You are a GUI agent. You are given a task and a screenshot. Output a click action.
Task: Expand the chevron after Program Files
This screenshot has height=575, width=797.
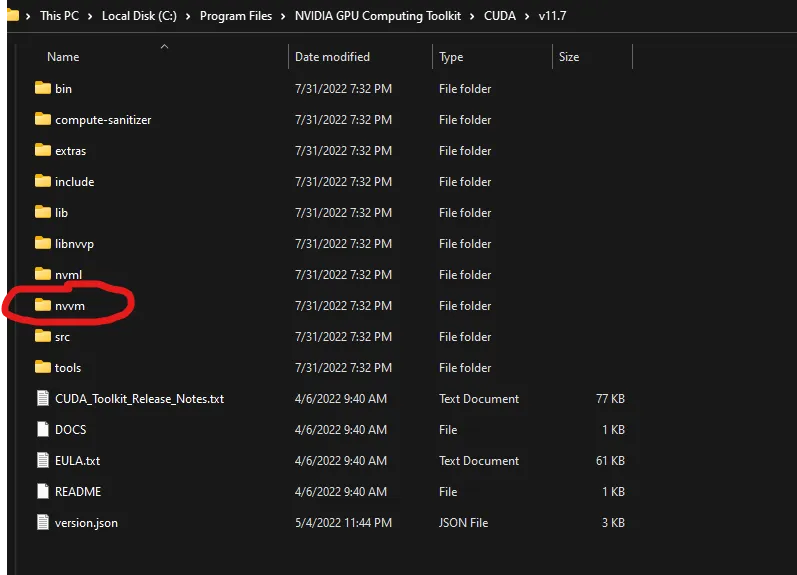283,16
